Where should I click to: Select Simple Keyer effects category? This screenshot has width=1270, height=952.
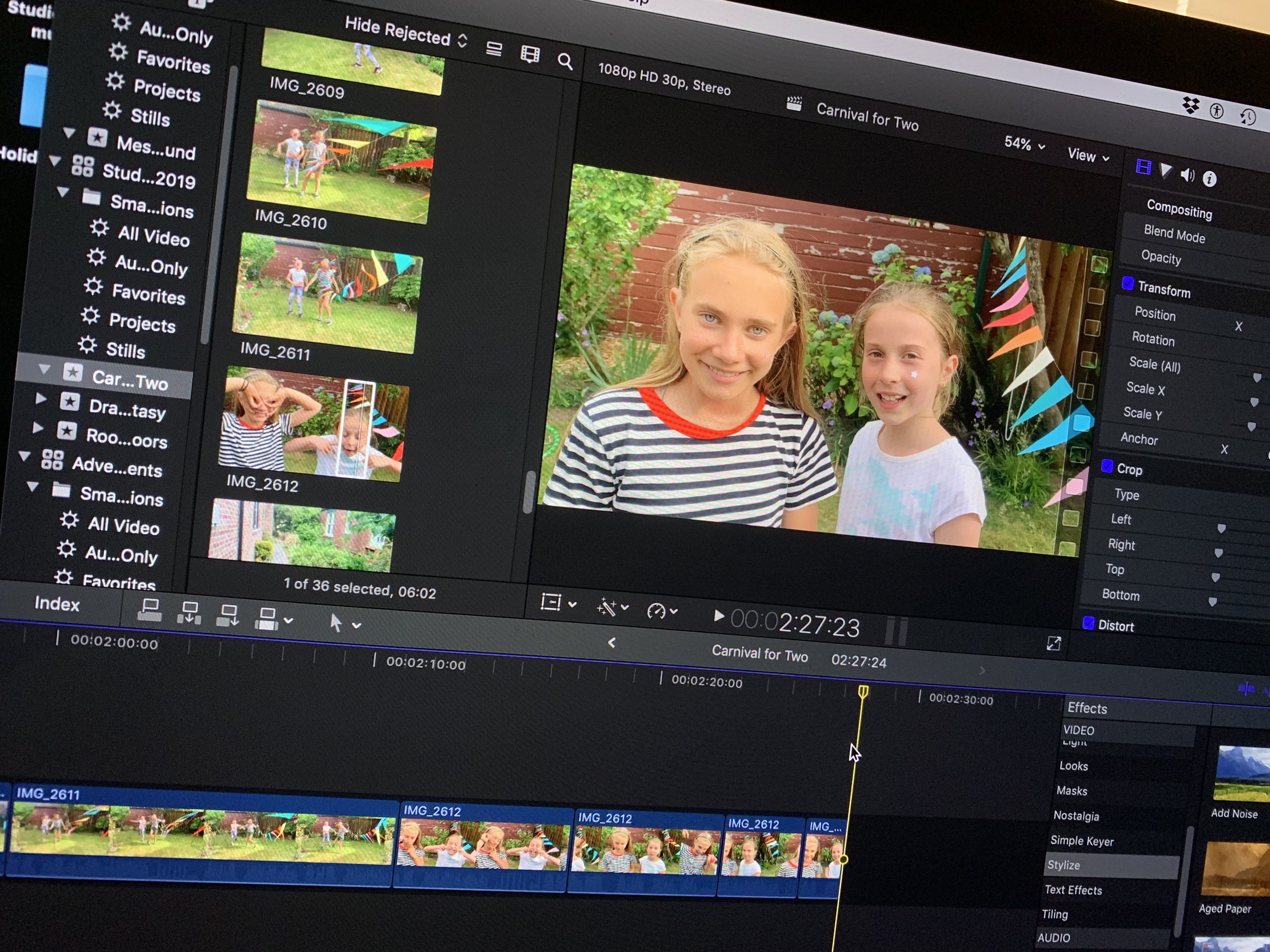1082,841
